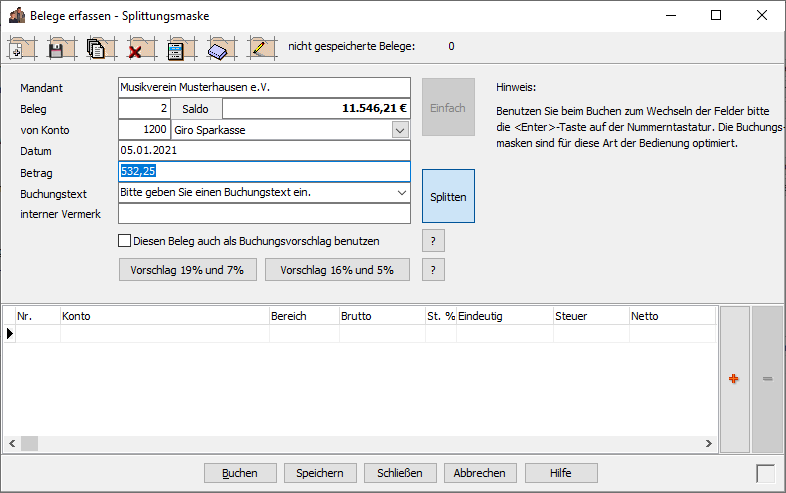Image resolution: width=786 pixels, height=493 pixels.
Task: Click the empty checkbox in bottom-right corner
Action: [765, 473]
